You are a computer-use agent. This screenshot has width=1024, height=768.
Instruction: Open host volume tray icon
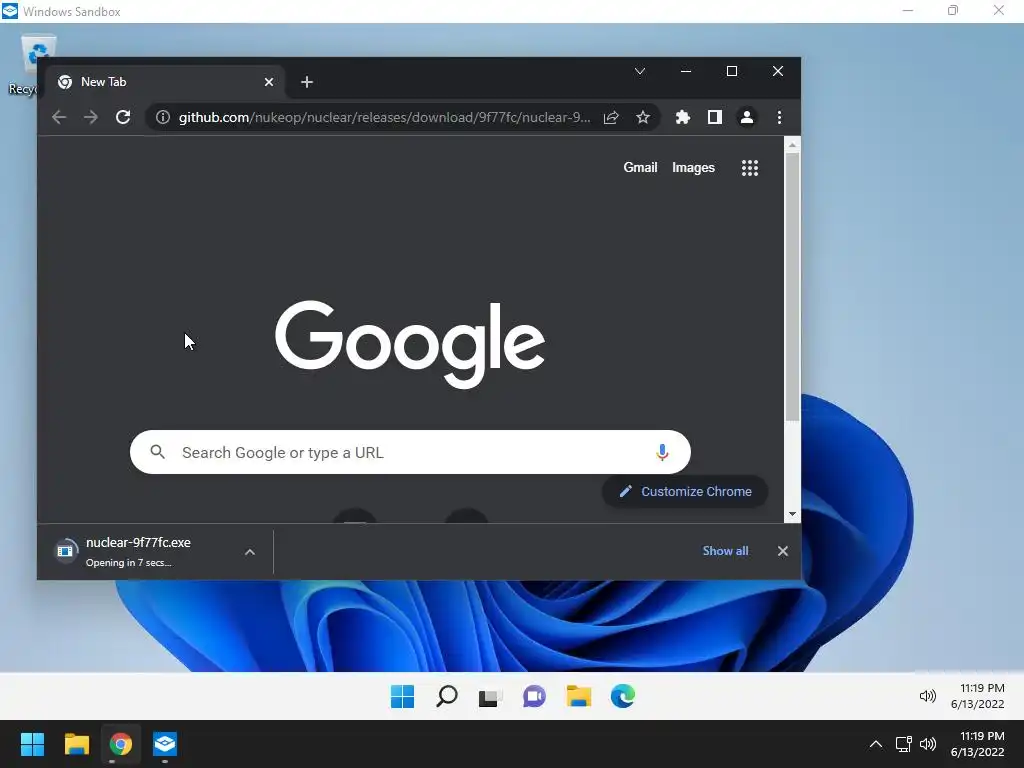tap(927, 744)
